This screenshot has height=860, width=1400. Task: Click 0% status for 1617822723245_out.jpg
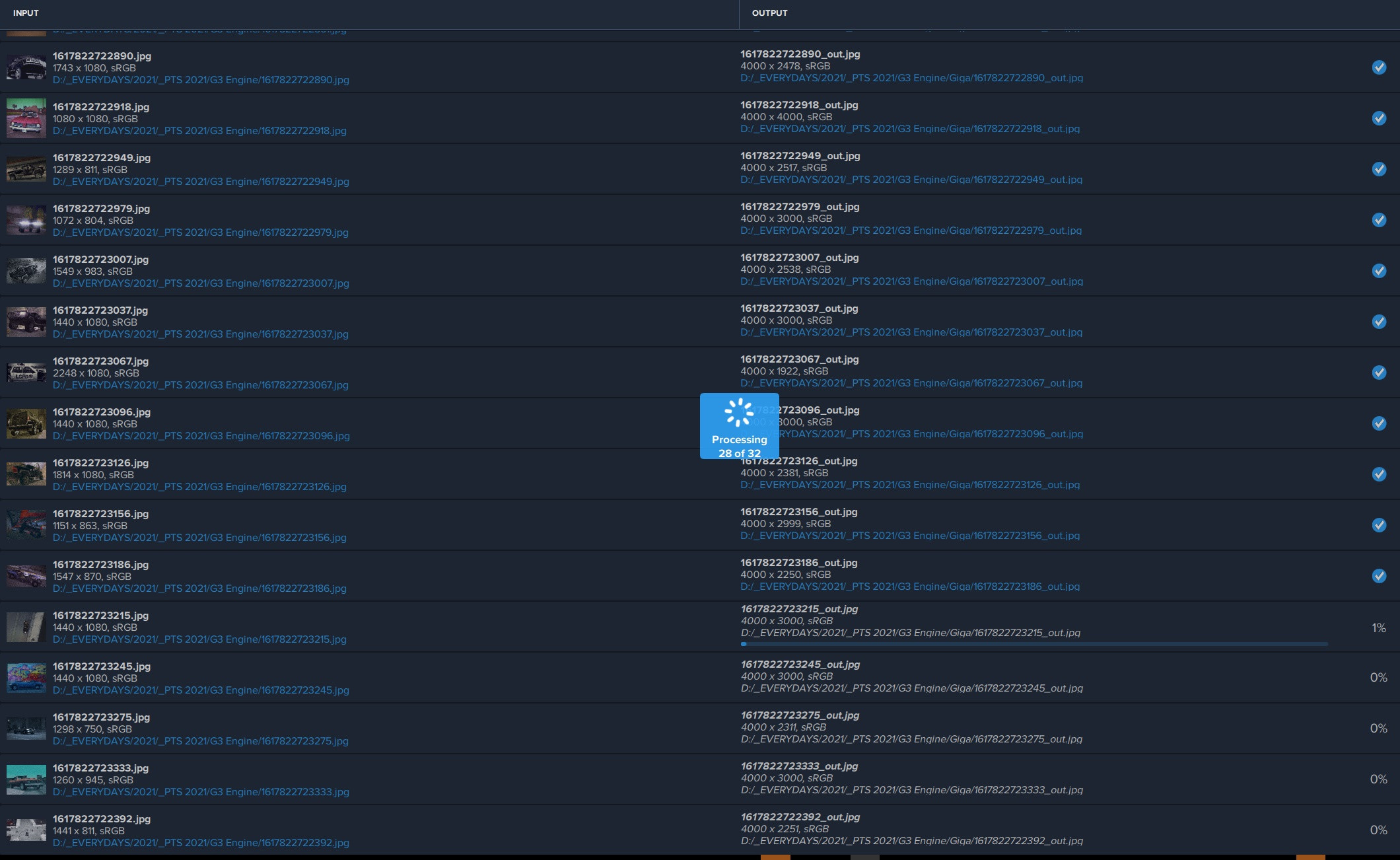(x=1378, y=678)
